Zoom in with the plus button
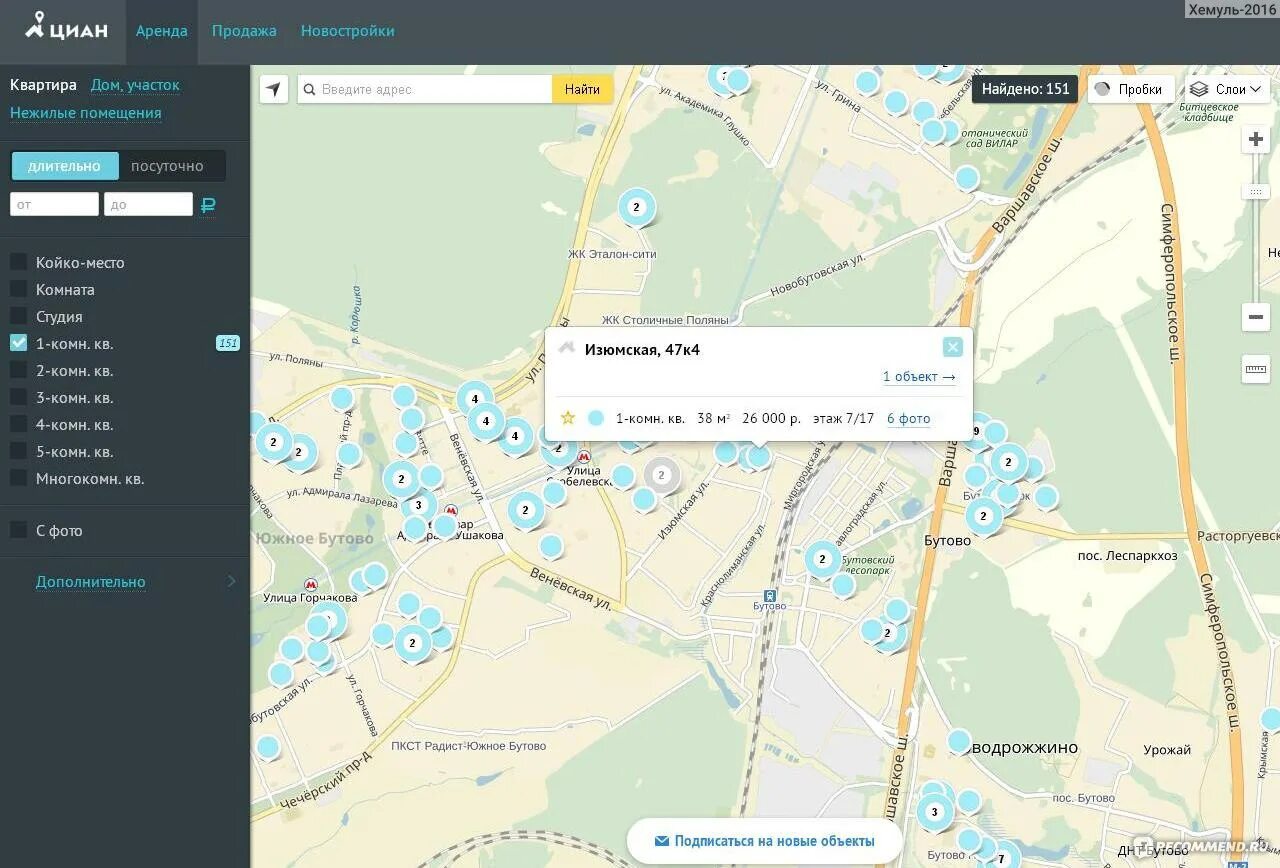Viewport: 1280px width, 868px height. click(1256, 140)
